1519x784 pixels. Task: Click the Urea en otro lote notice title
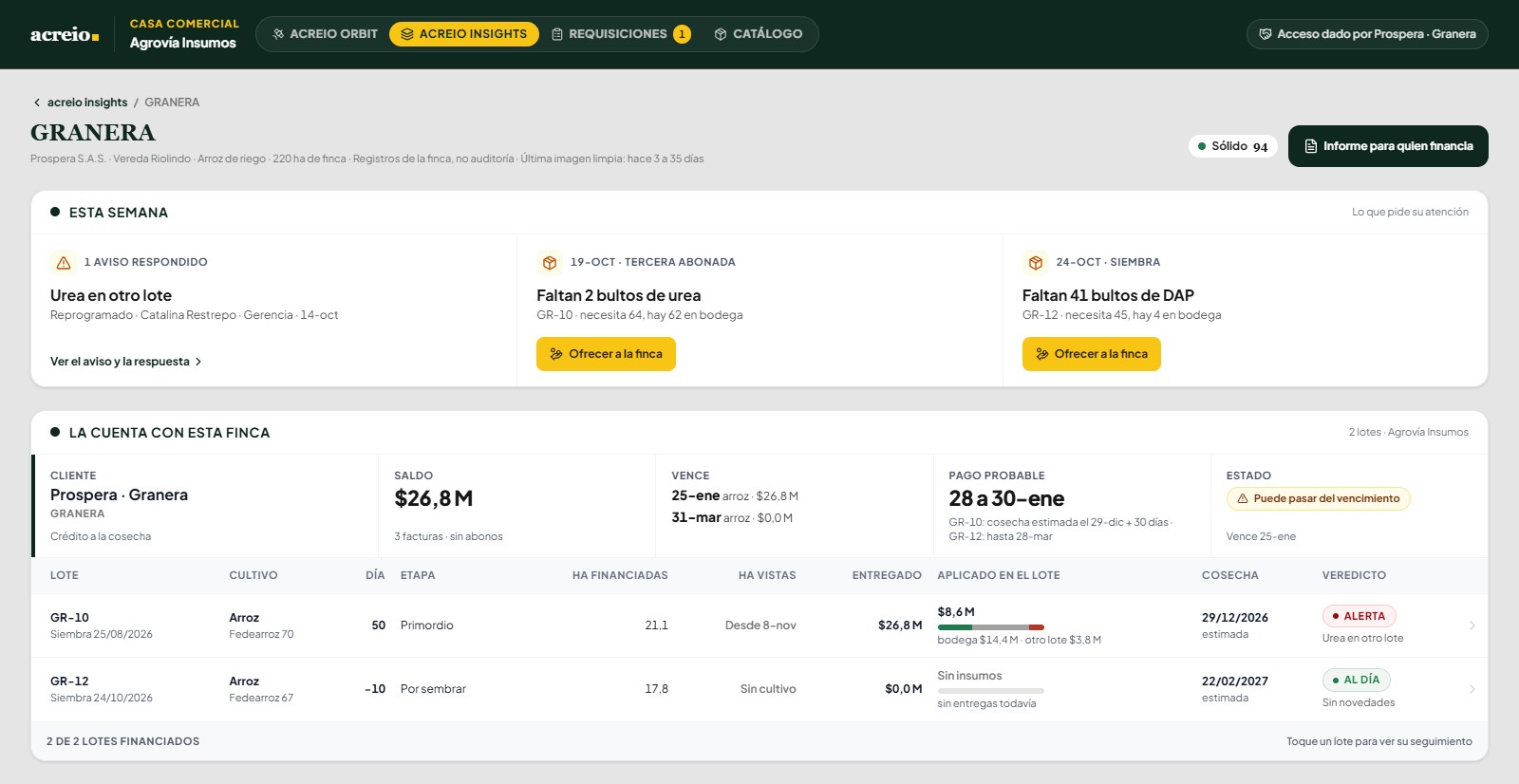coord(111,295)
